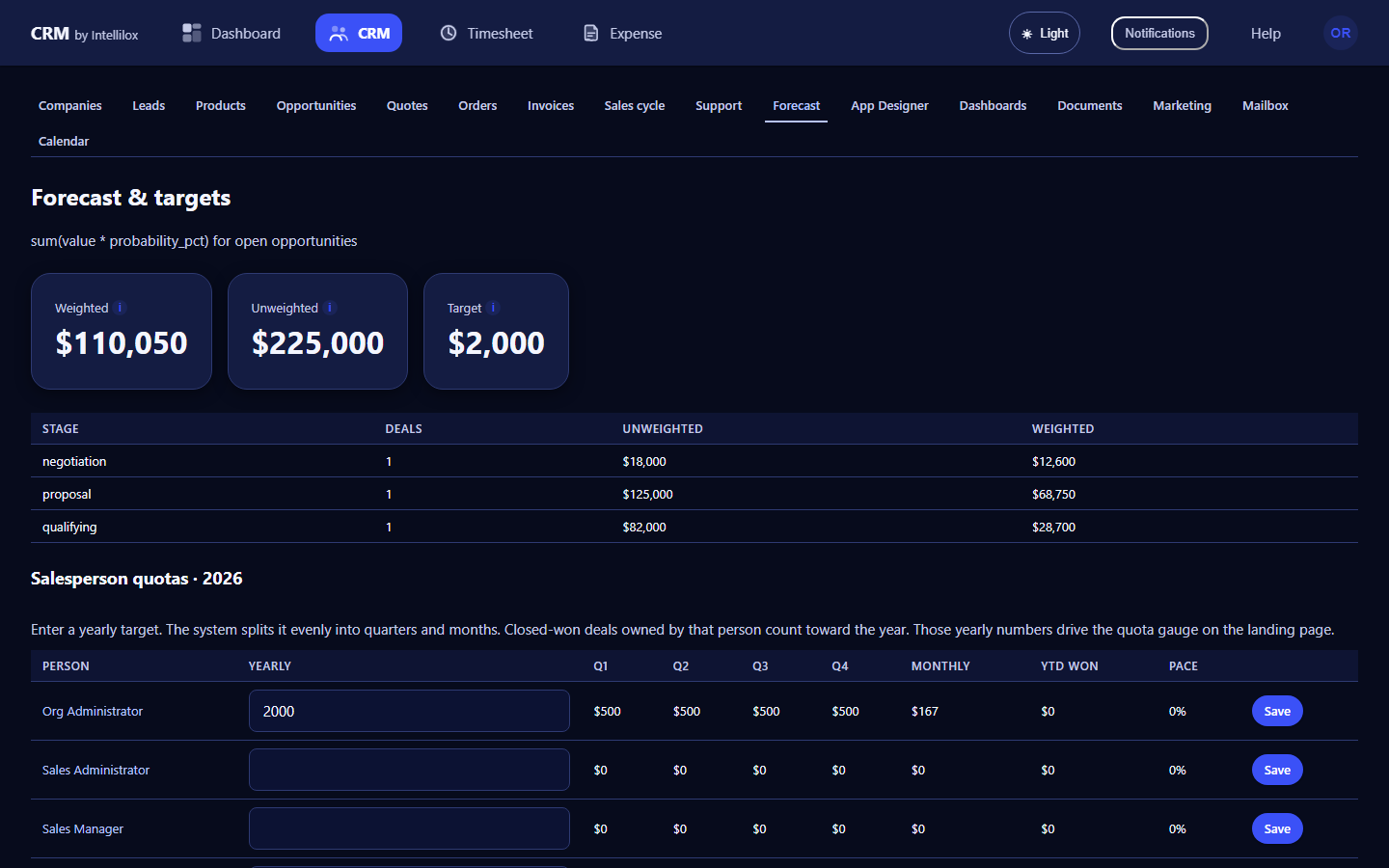Select the CRM module button
Image resolution: width=1389 pixels, height=868 pixels.
coord(359,33)
